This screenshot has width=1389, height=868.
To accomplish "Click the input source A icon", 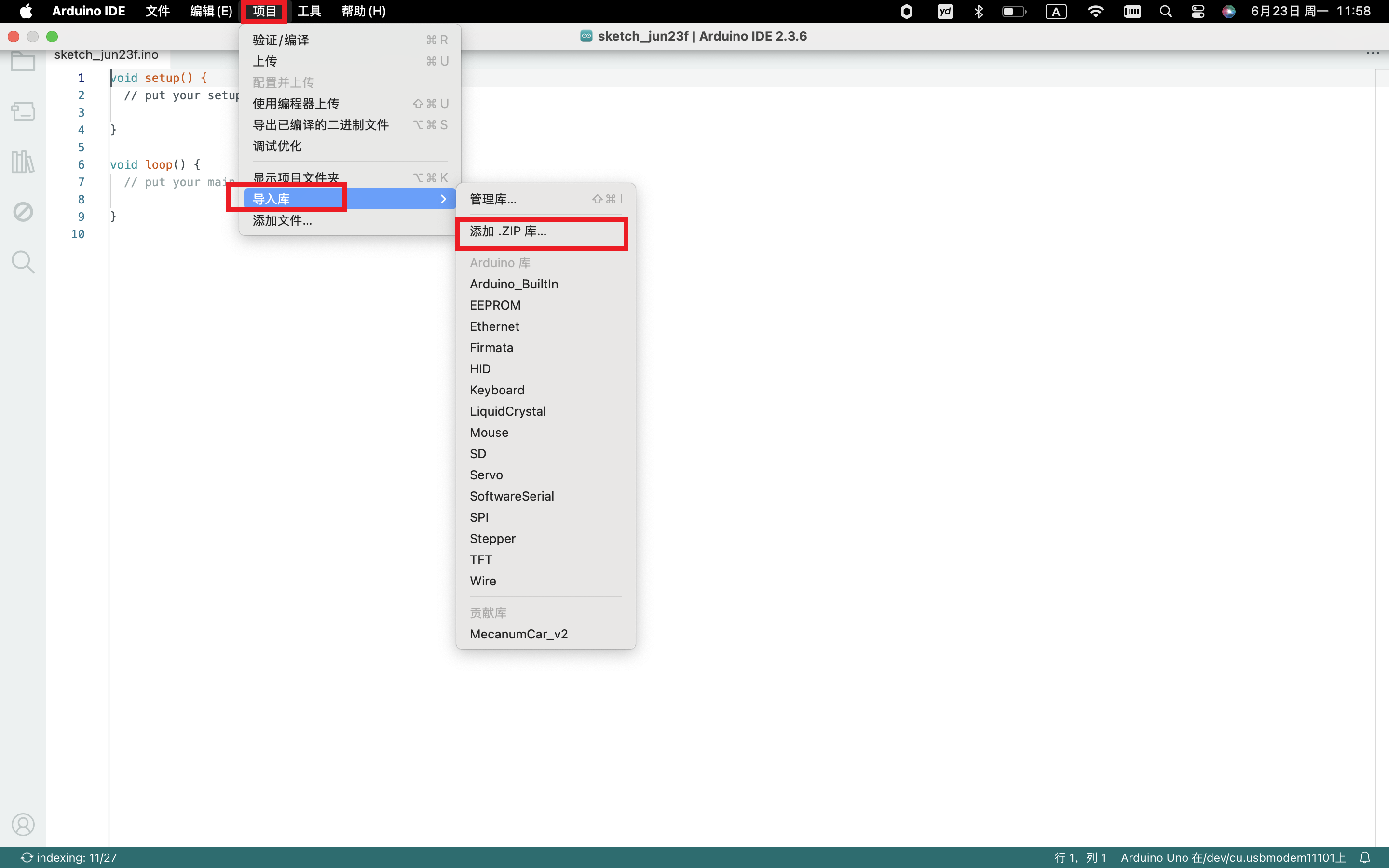I will (x=1056, y=12).
